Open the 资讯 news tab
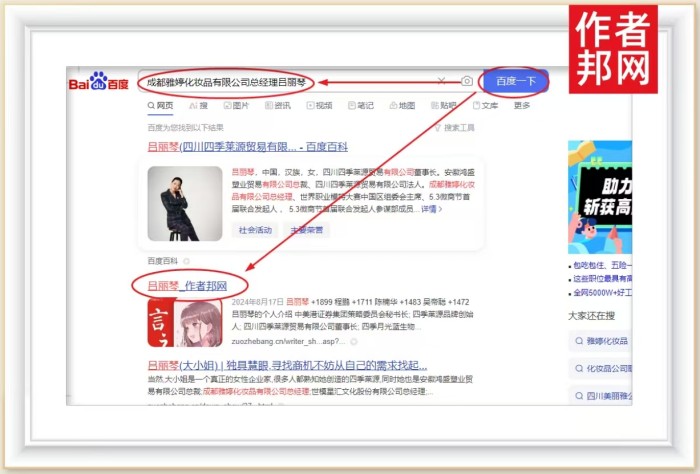700x474 pixels. (x=278, y=105)
